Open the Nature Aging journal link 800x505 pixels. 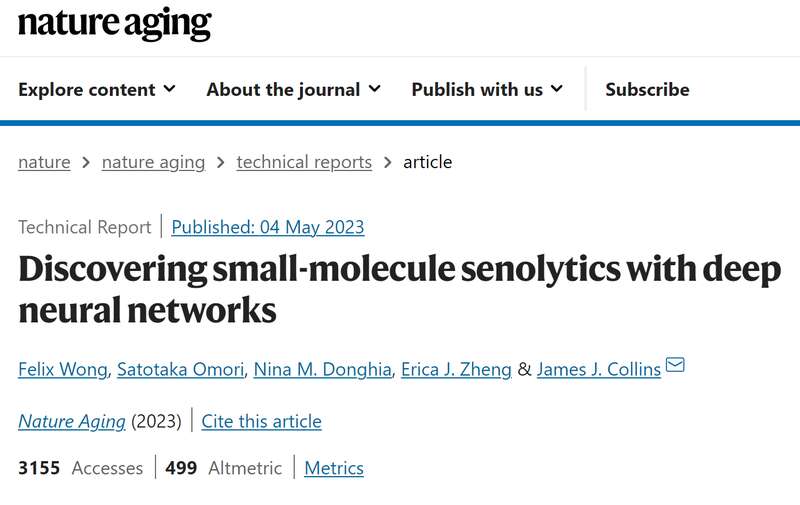coord(72,421)
